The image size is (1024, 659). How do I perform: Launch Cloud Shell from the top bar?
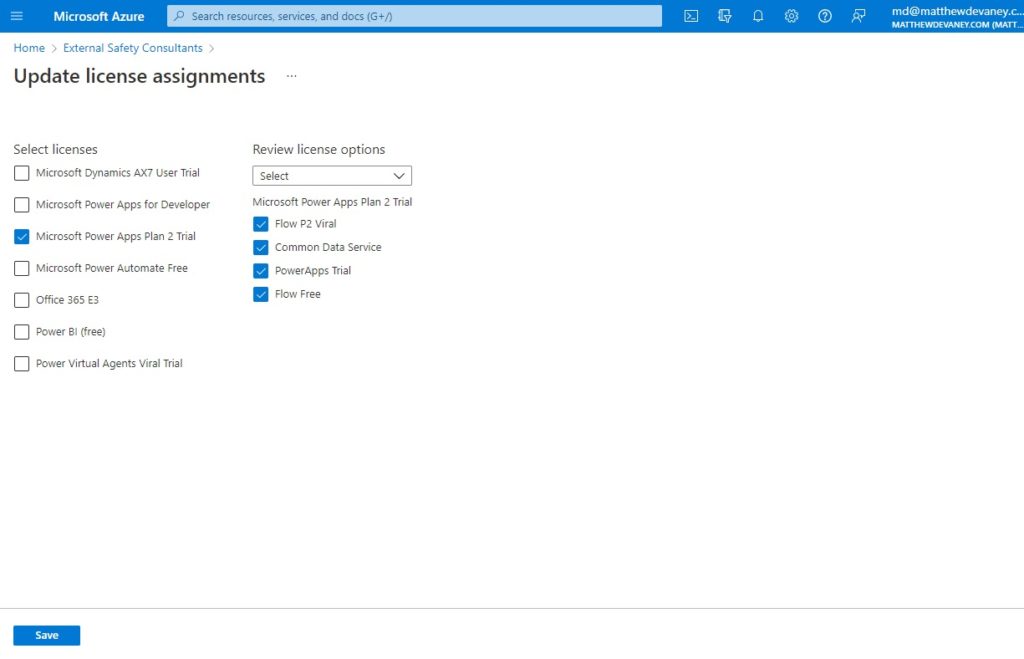point(691,16)
